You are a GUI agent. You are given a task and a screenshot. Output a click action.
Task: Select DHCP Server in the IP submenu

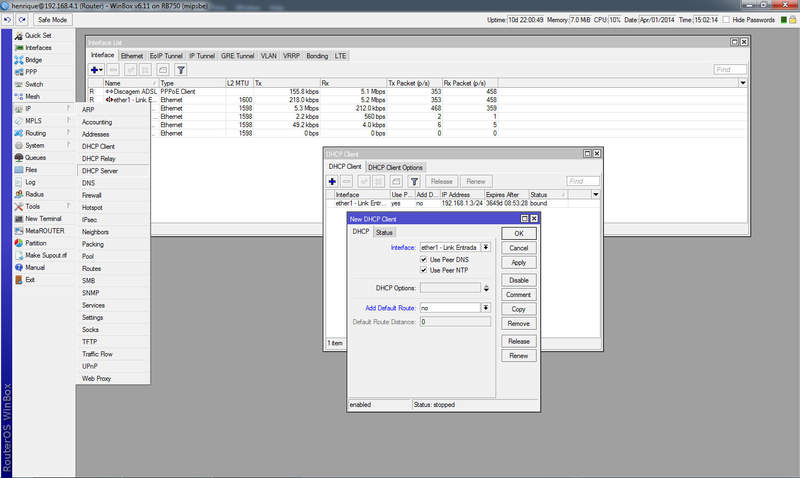100,171
